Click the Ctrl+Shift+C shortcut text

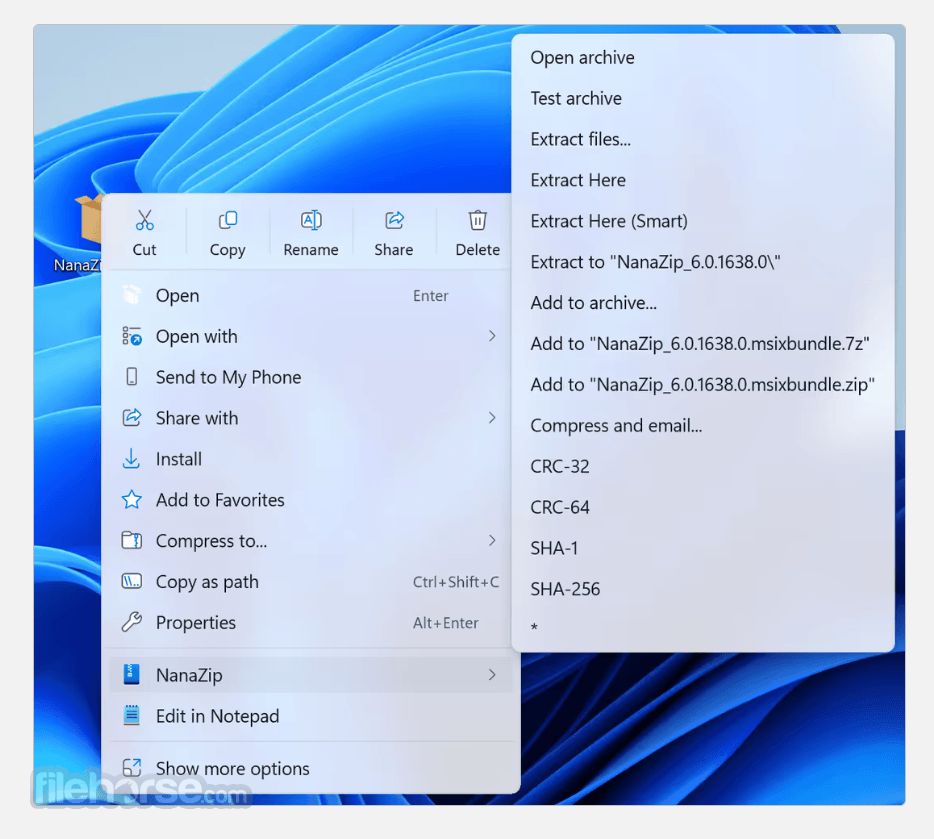point(456,582)
